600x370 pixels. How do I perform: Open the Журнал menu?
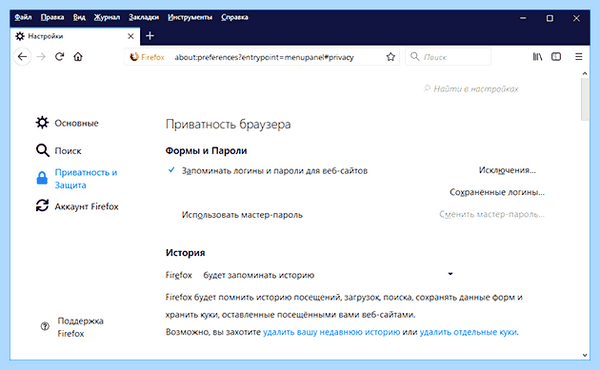click(x=107, y=17)
